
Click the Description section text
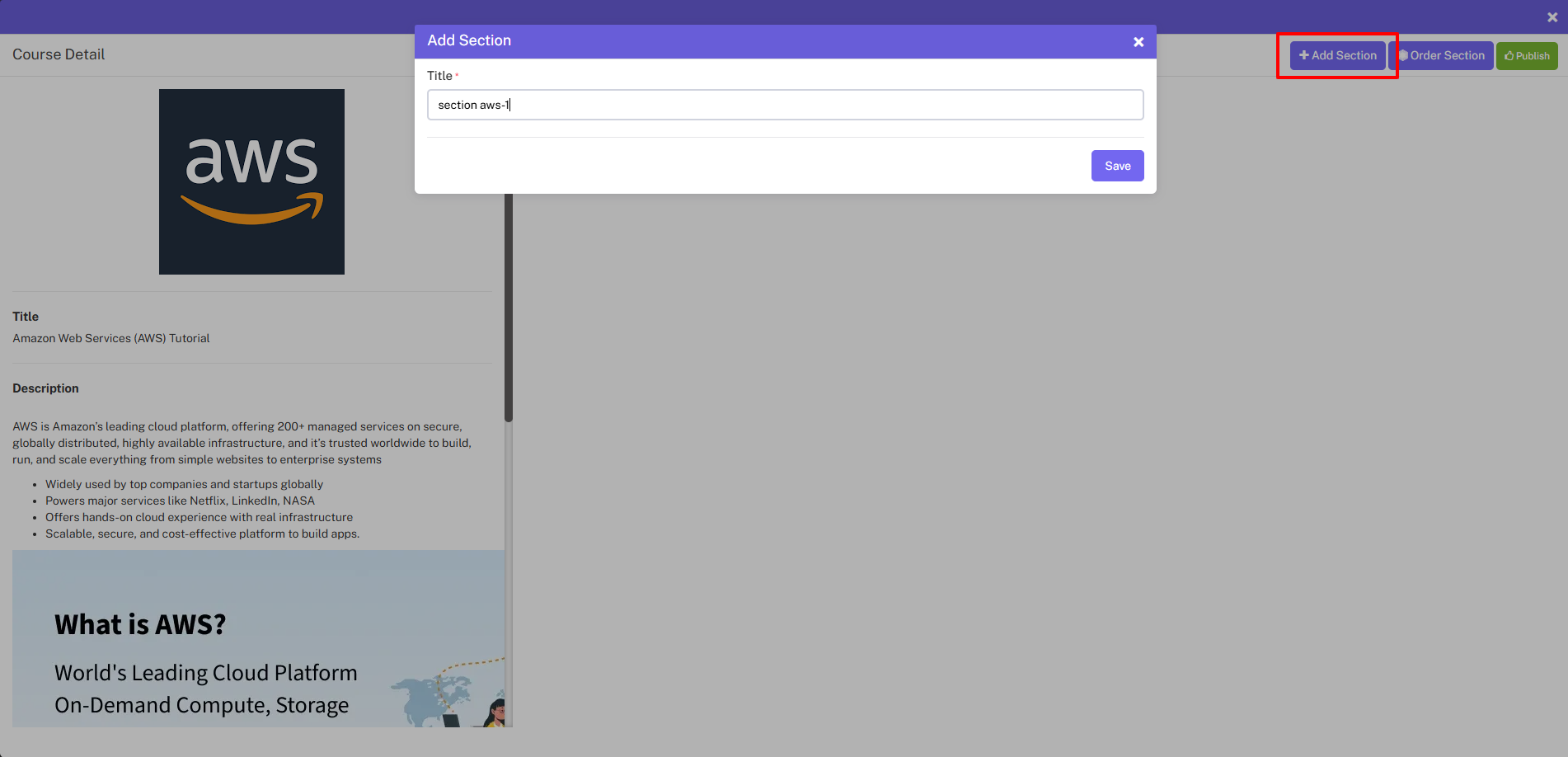coord(45,388)
